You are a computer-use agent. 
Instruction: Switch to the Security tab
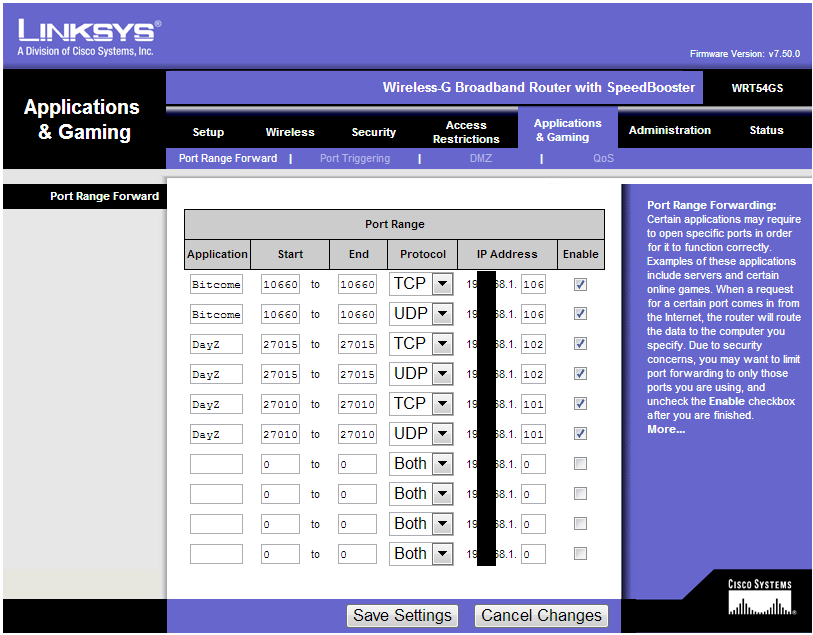pyautogui.click(x=373, y=132)
